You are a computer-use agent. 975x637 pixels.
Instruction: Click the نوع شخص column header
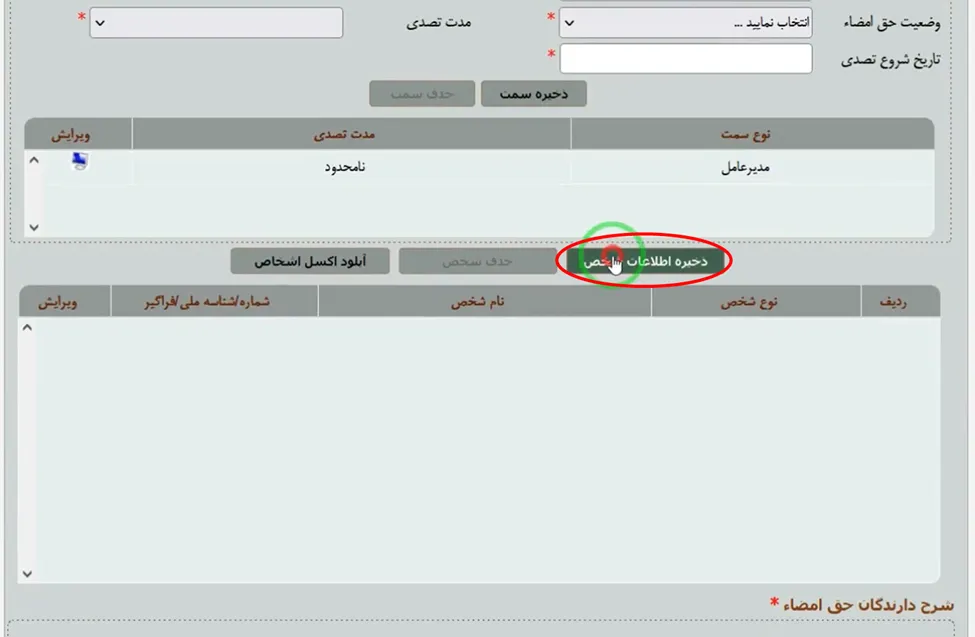point(756,302)
